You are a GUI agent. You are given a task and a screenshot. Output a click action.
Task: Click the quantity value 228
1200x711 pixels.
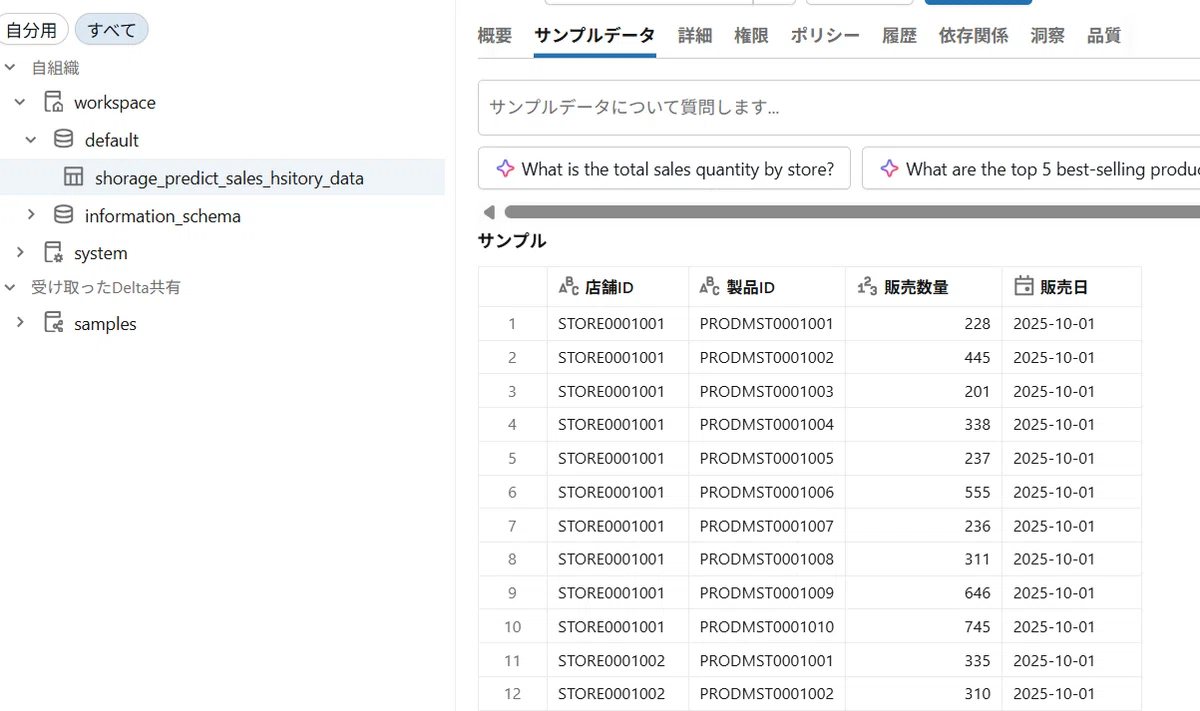[x=977, y=324]
